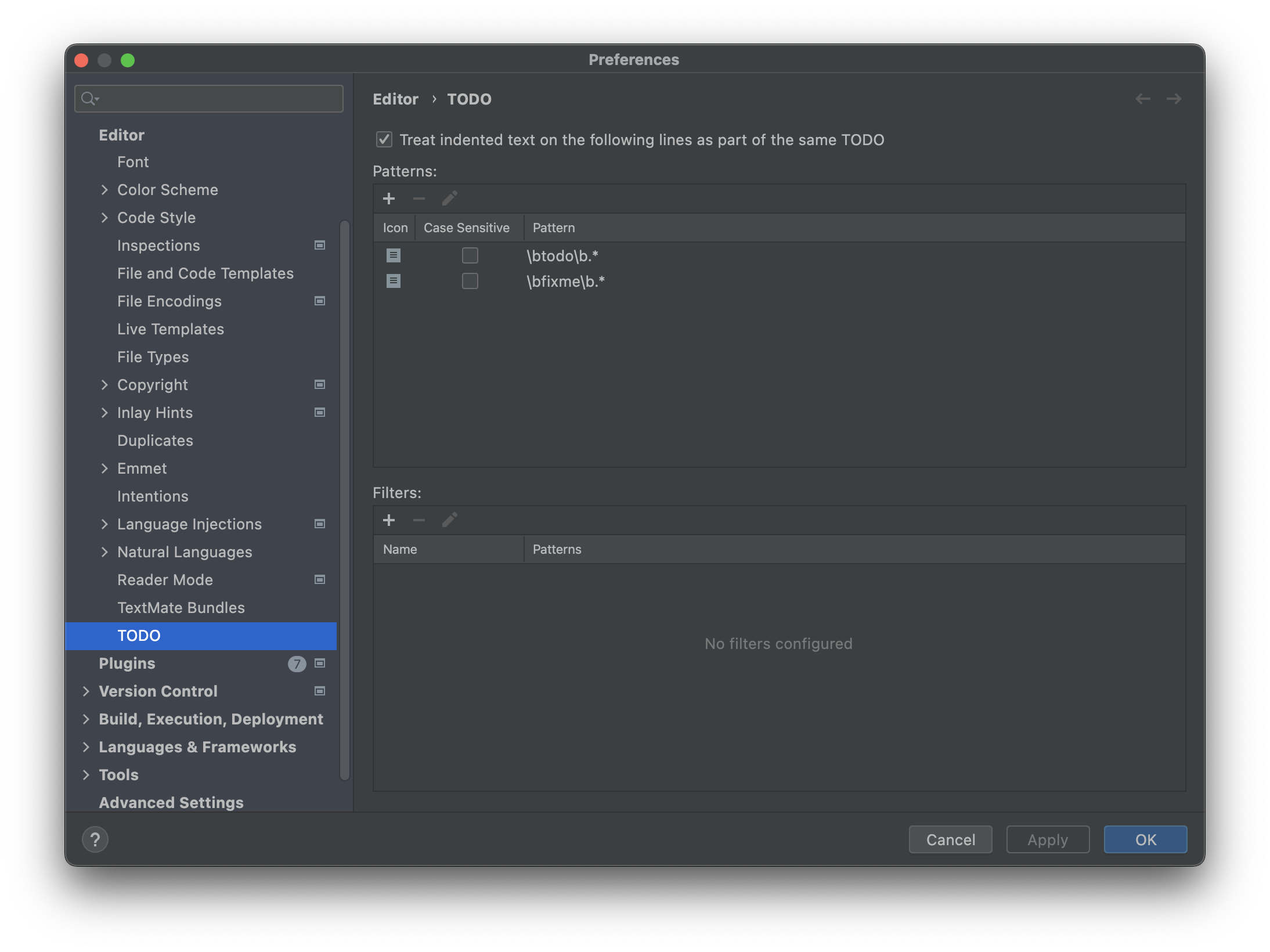Viewport: 1270px width, 952px height.
Task: Click the fixme pattern row icon
Action: click(394, 282)
